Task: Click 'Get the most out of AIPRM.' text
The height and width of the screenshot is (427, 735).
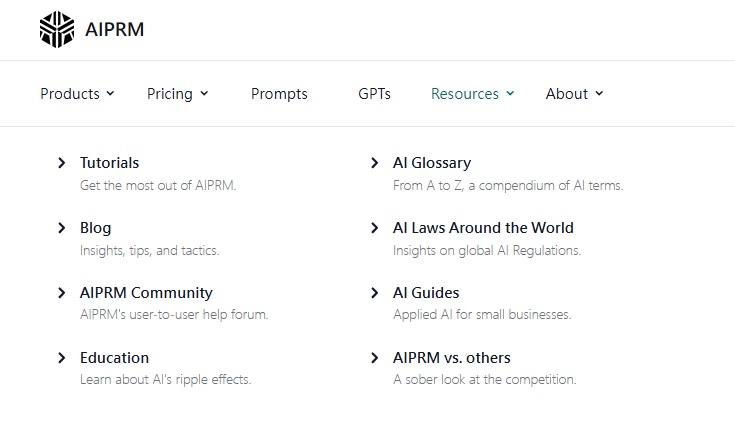Action: [x=158, y=185]
